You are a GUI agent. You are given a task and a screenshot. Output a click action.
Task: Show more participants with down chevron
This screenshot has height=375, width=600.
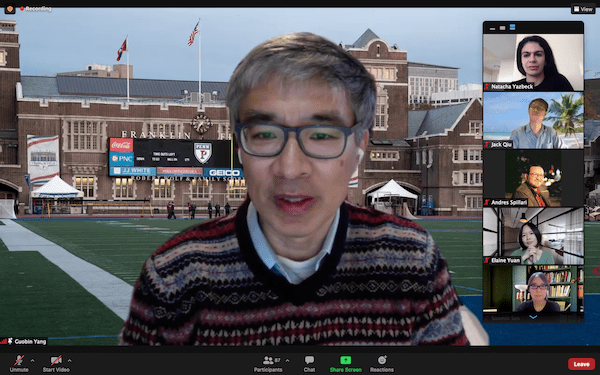[x=533, y=317]
